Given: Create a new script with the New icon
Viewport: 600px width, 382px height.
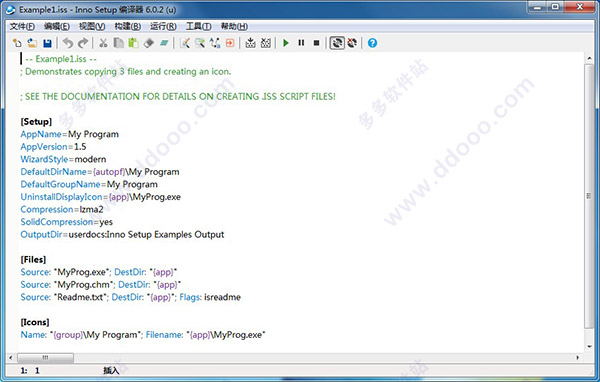Looking at the screenshot, I should click(x=17, y=43).
